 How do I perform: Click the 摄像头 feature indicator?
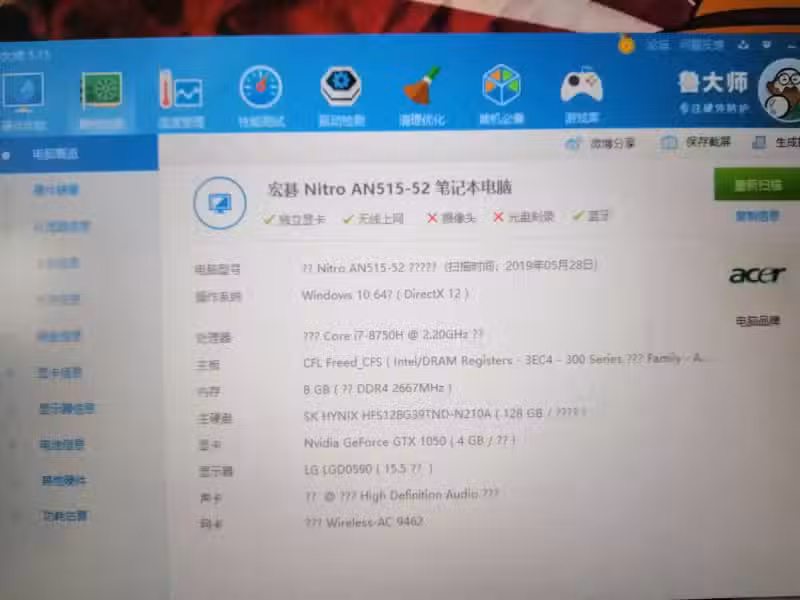451,218
